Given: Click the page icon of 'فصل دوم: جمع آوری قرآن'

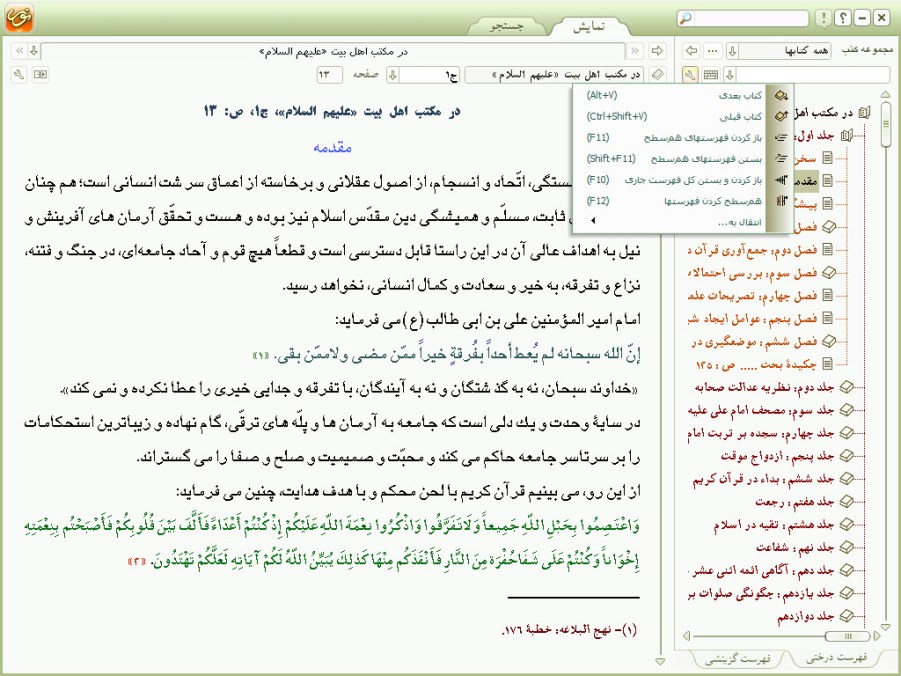Looking at the screenshot, I should 827,250.
